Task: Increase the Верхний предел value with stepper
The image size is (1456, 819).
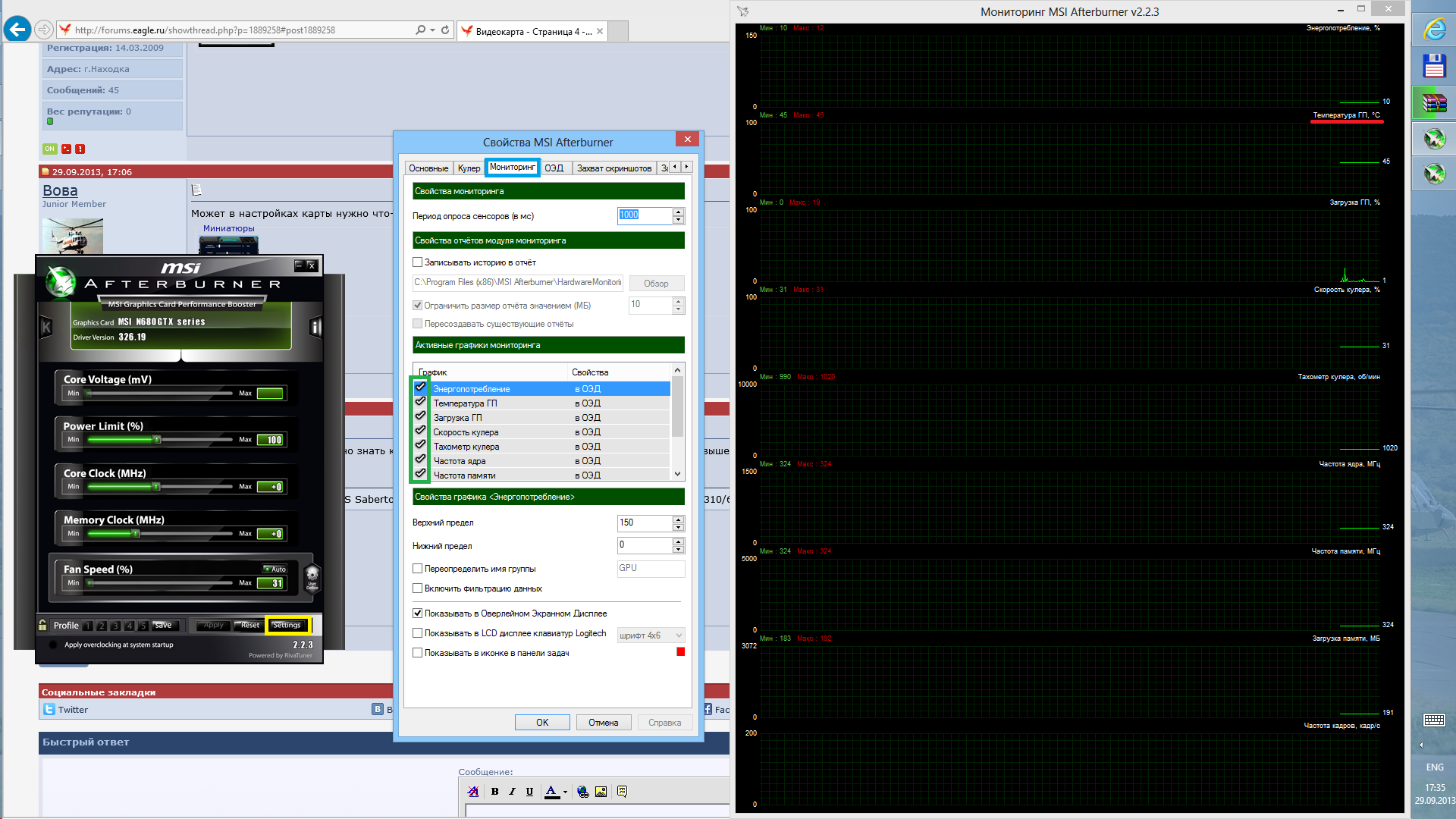Action: pyautogui.click(x=678, y=519)
